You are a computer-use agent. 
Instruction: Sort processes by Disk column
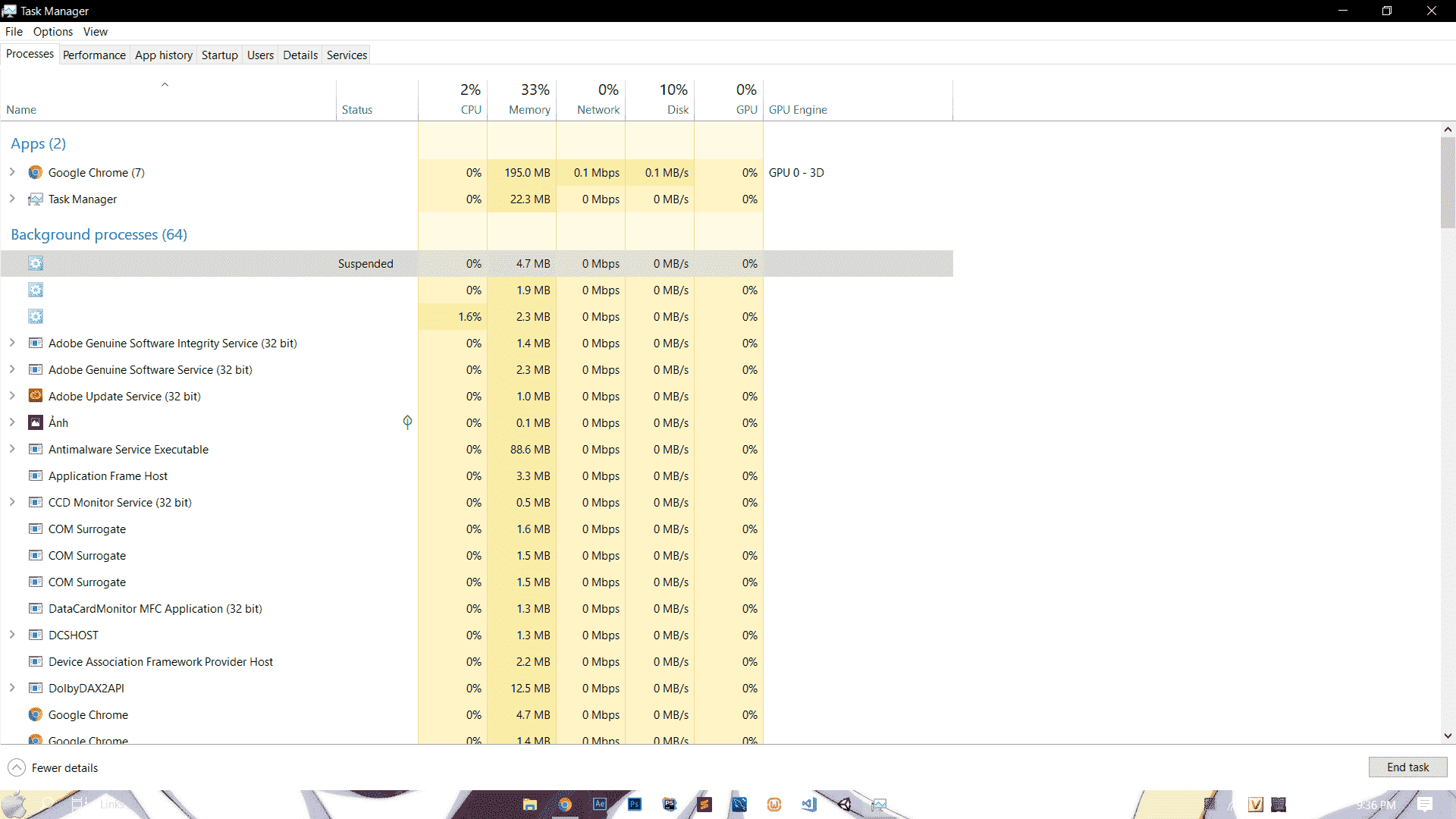pyautogui.click(x=660, y=99)
